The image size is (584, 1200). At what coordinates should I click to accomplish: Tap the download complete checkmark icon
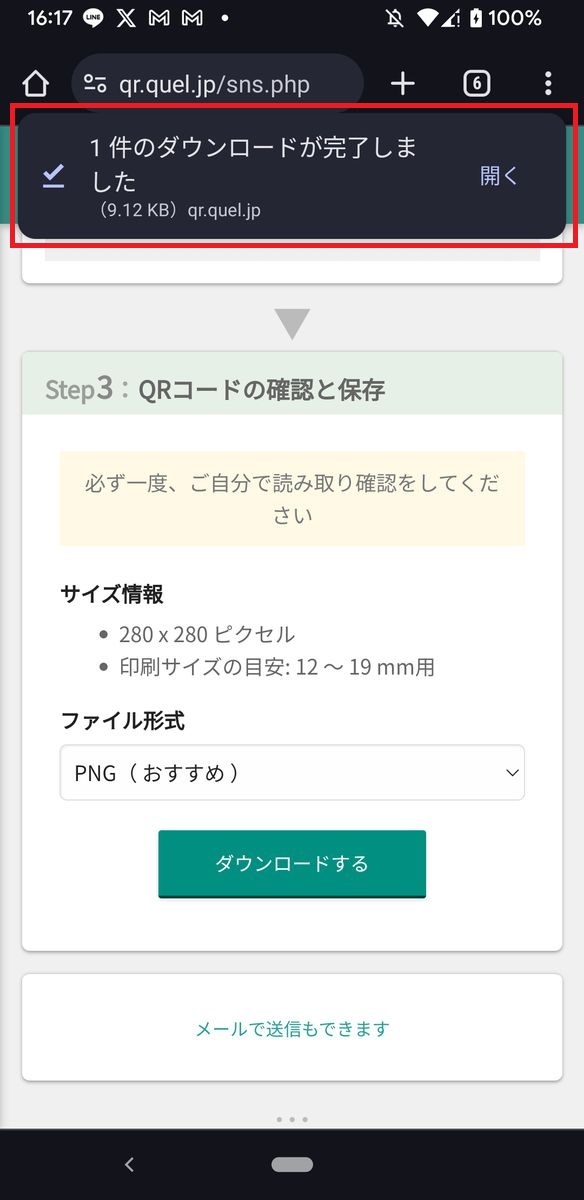[53, 177]
